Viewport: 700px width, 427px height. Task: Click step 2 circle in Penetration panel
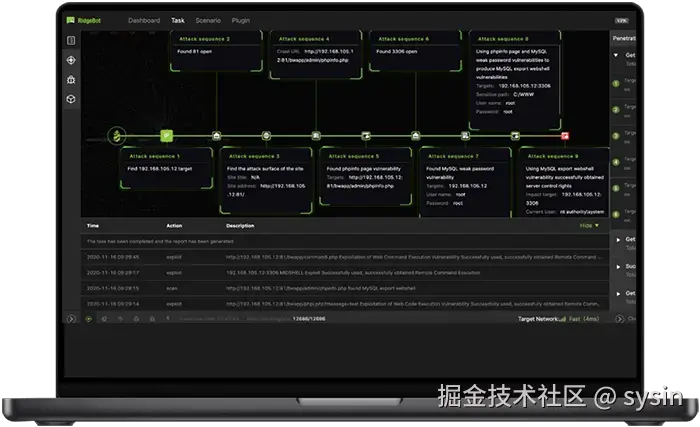click(x=616, y=110)
